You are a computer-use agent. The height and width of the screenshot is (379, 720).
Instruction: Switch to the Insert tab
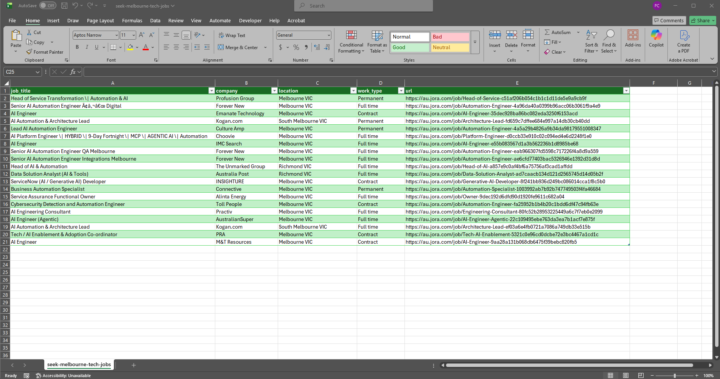[53, 21]
